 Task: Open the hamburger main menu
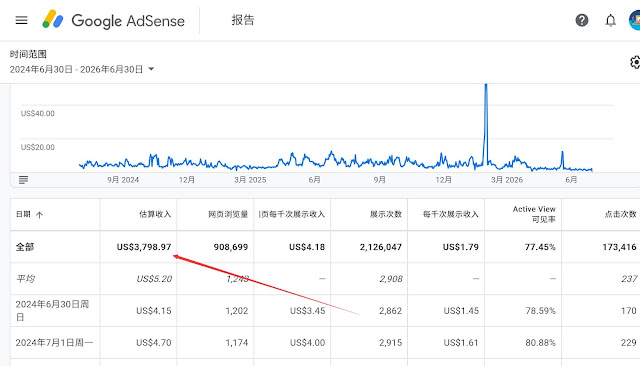pos(21,20)
